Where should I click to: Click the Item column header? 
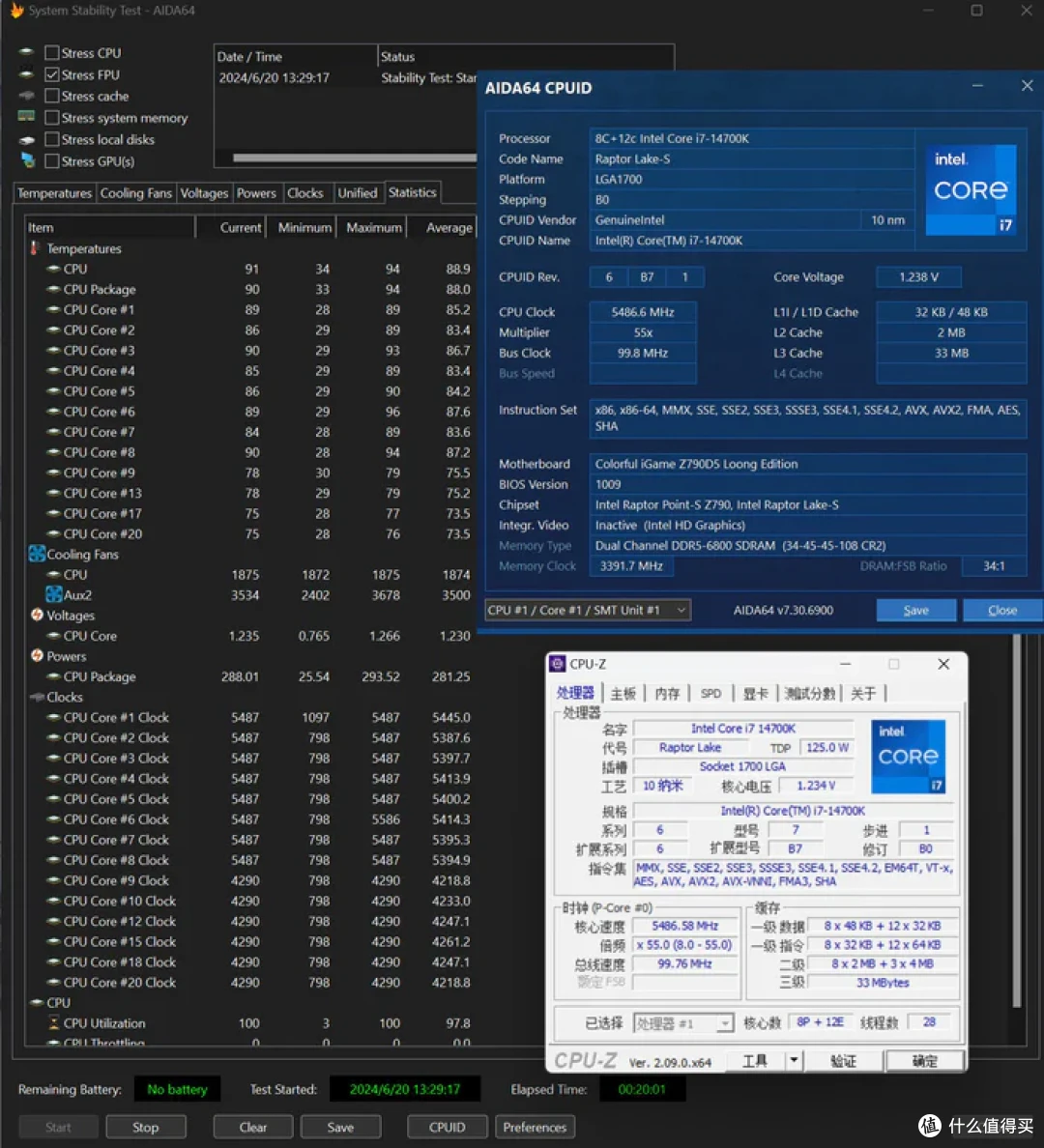[110, 228]
